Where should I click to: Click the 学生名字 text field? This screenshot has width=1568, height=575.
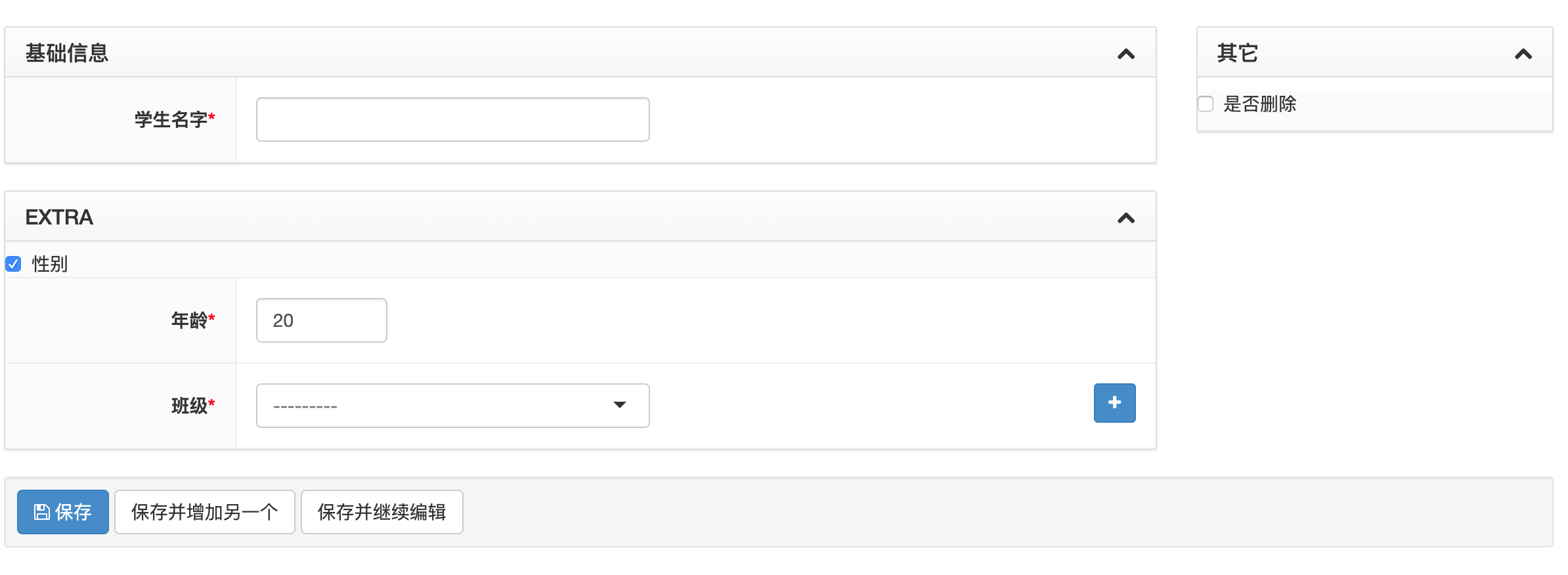click(452, 119)
